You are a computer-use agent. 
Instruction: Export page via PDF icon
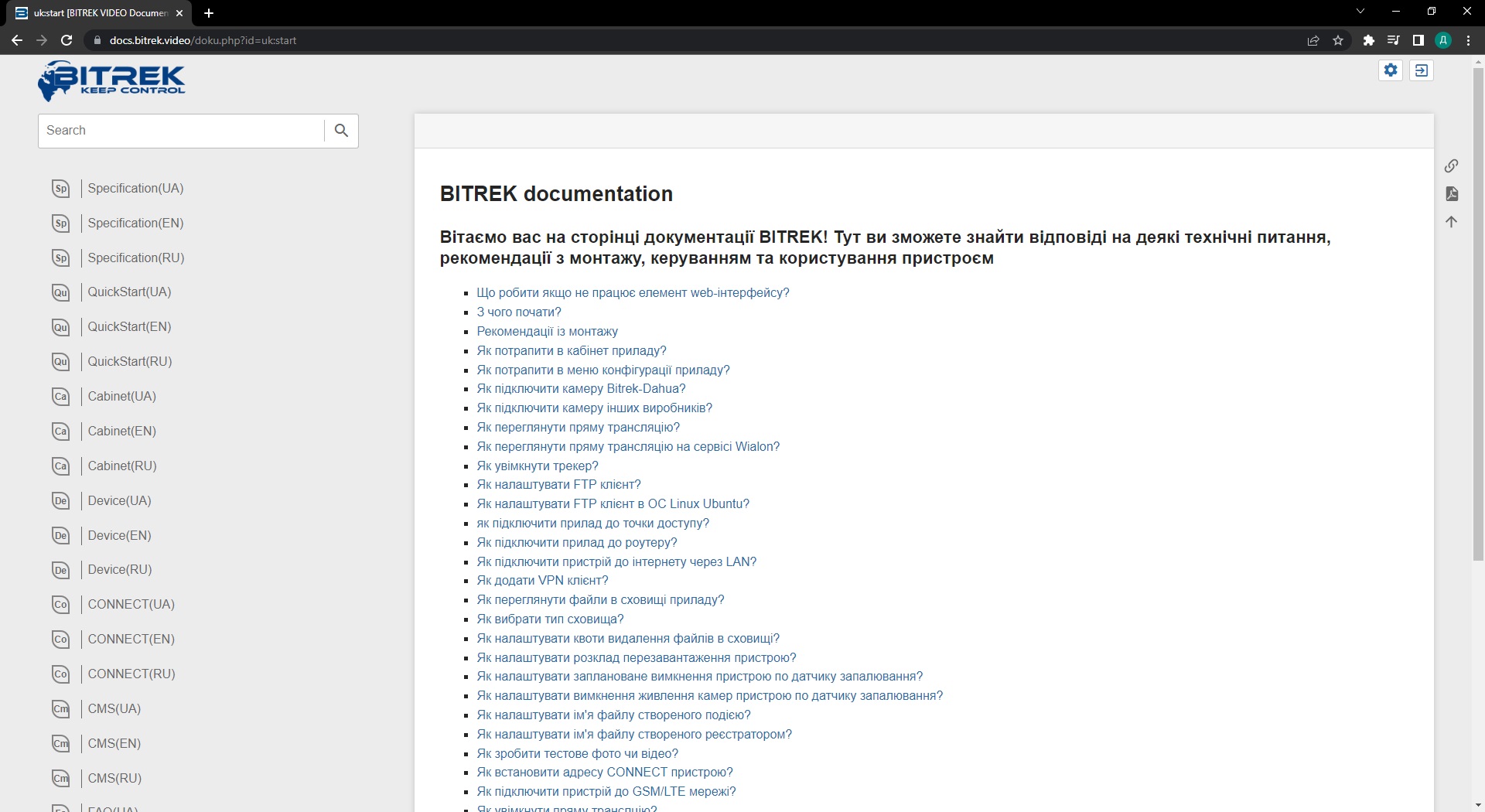pyautogui.click(x=1451, y=193)
